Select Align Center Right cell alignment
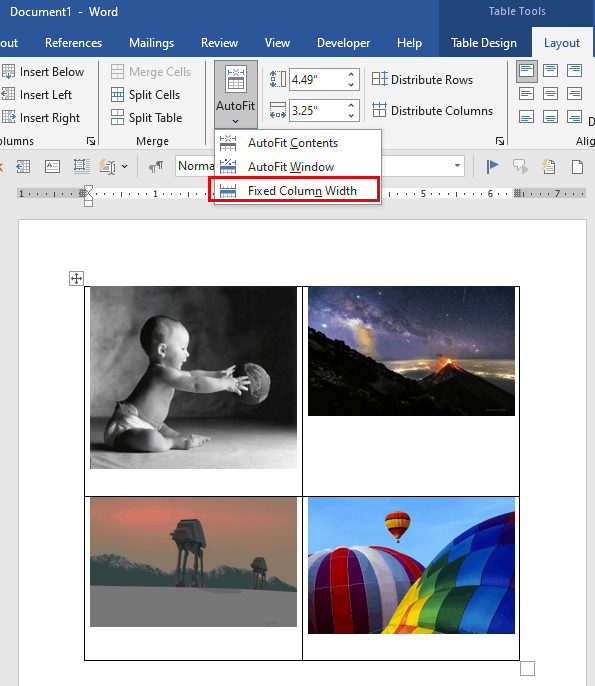Viewport: 595px width, 686px height. (574, 94)
